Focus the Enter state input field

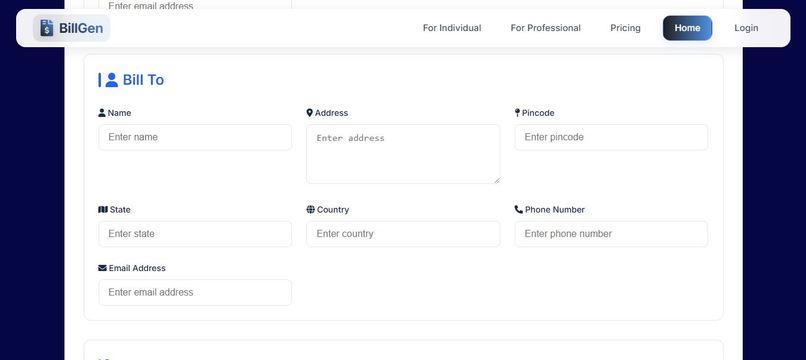click(x=195, y=234)
